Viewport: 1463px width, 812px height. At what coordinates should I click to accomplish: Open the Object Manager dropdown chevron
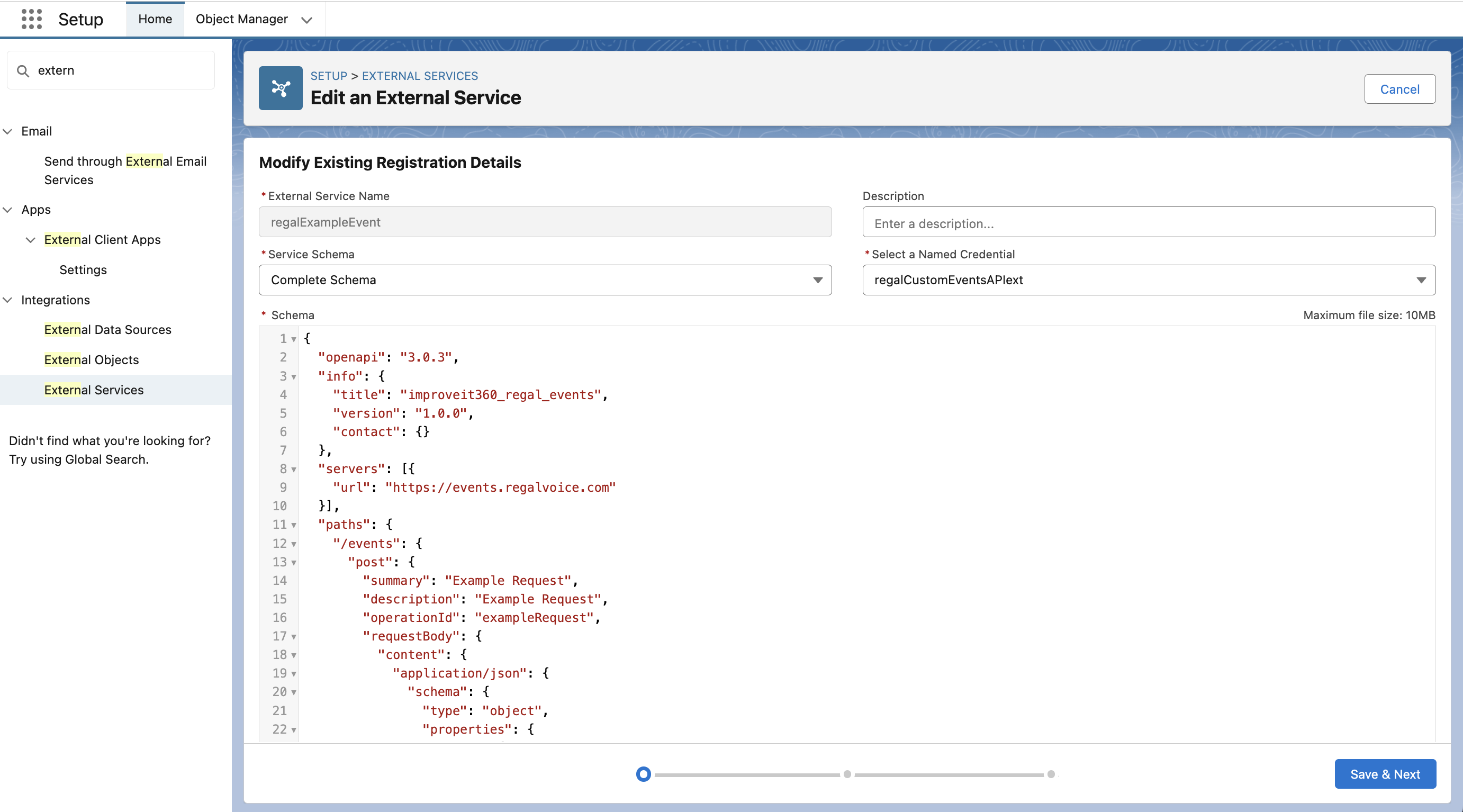pos(306,20)
